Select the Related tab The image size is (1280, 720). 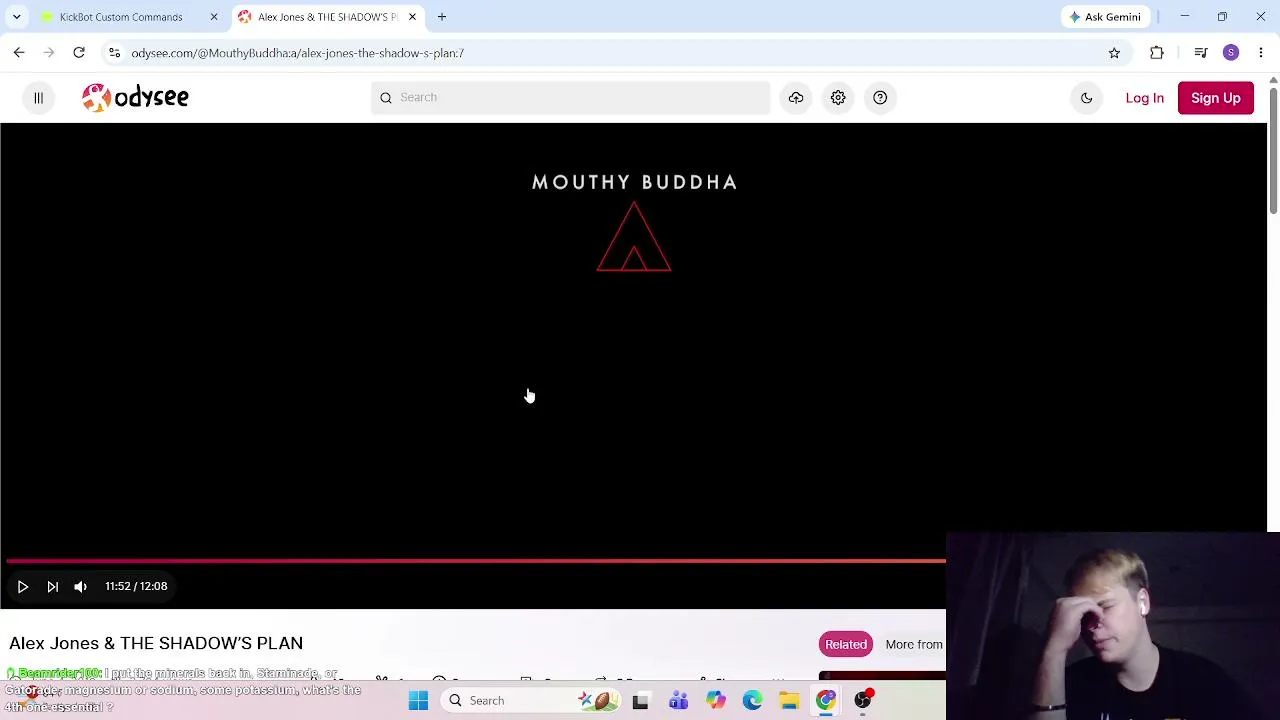point(846,644)
